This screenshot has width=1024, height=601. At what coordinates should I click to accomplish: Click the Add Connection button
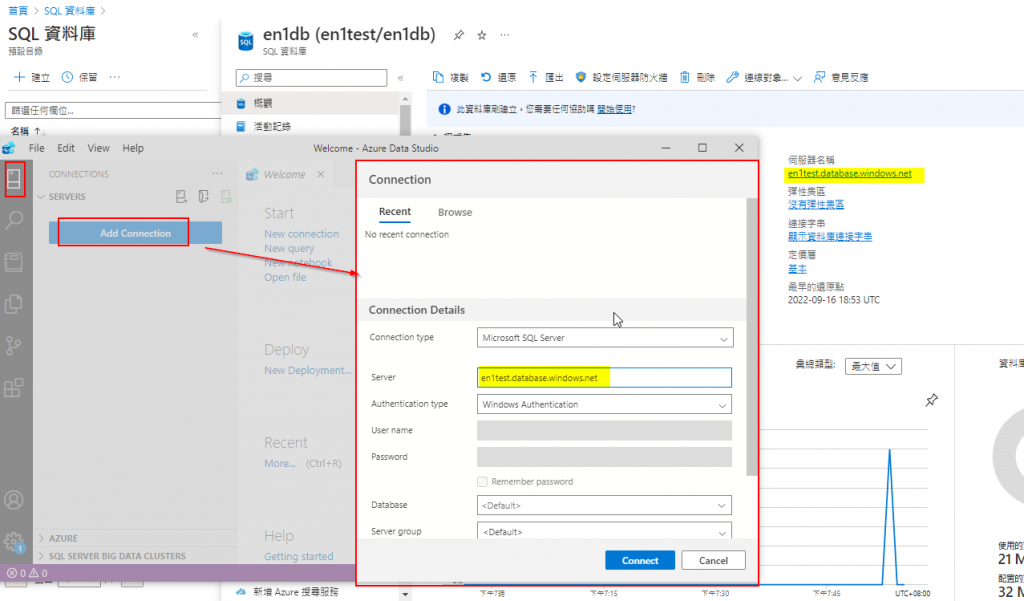coord(135,233)
